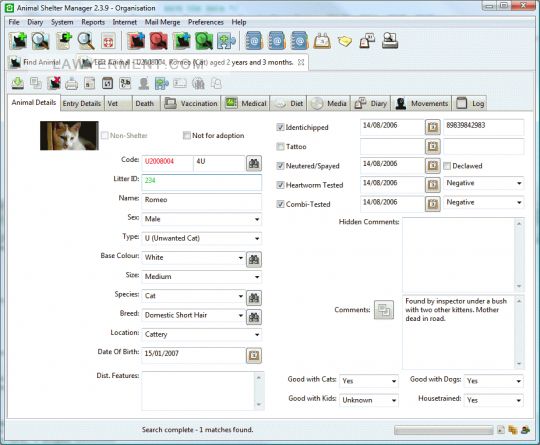Add a lost animal via red cat icon
This screenshot has height=445, width=540.
(136, 41)
